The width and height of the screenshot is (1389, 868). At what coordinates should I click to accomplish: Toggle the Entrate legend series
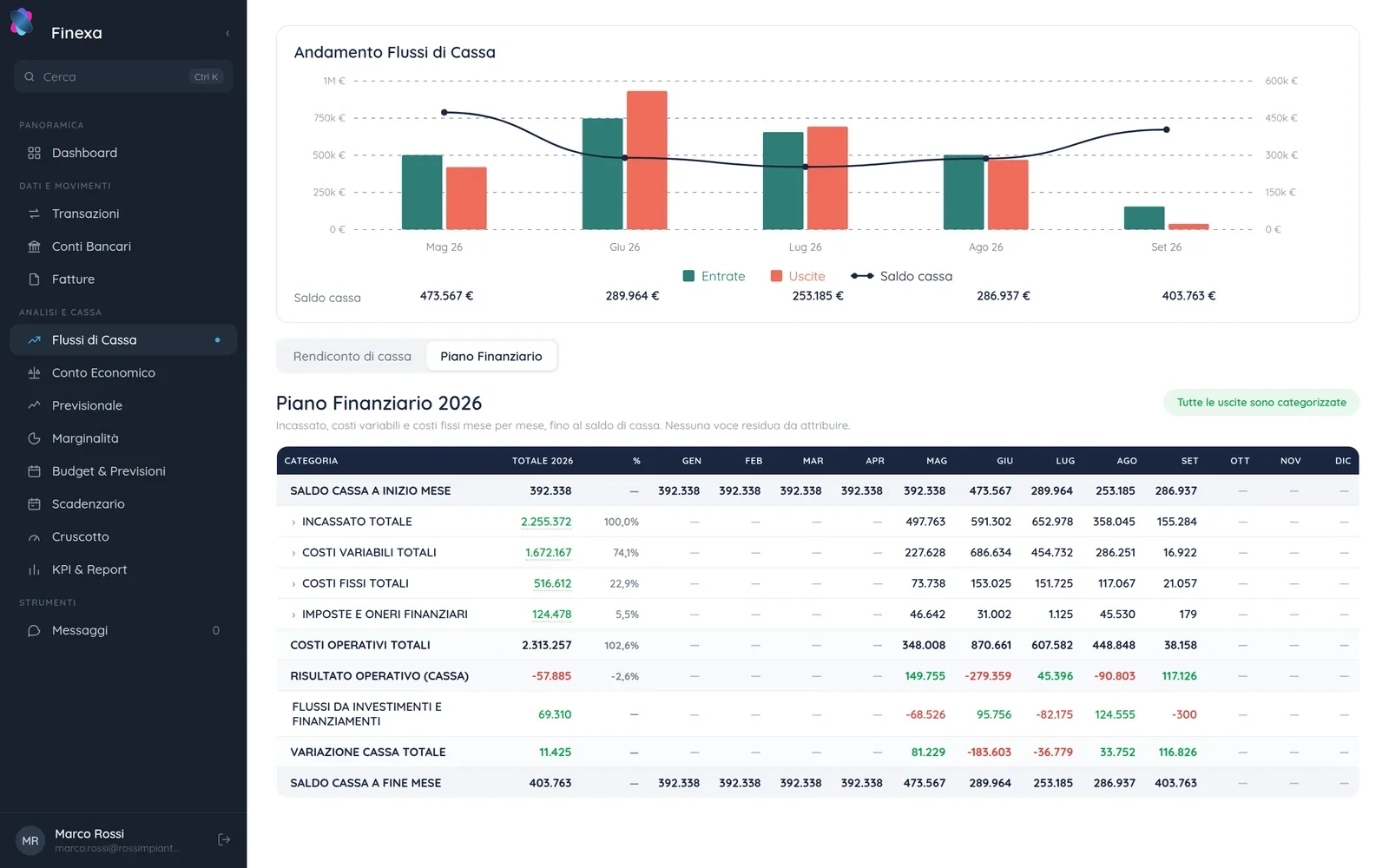click(x=714, y=276)
